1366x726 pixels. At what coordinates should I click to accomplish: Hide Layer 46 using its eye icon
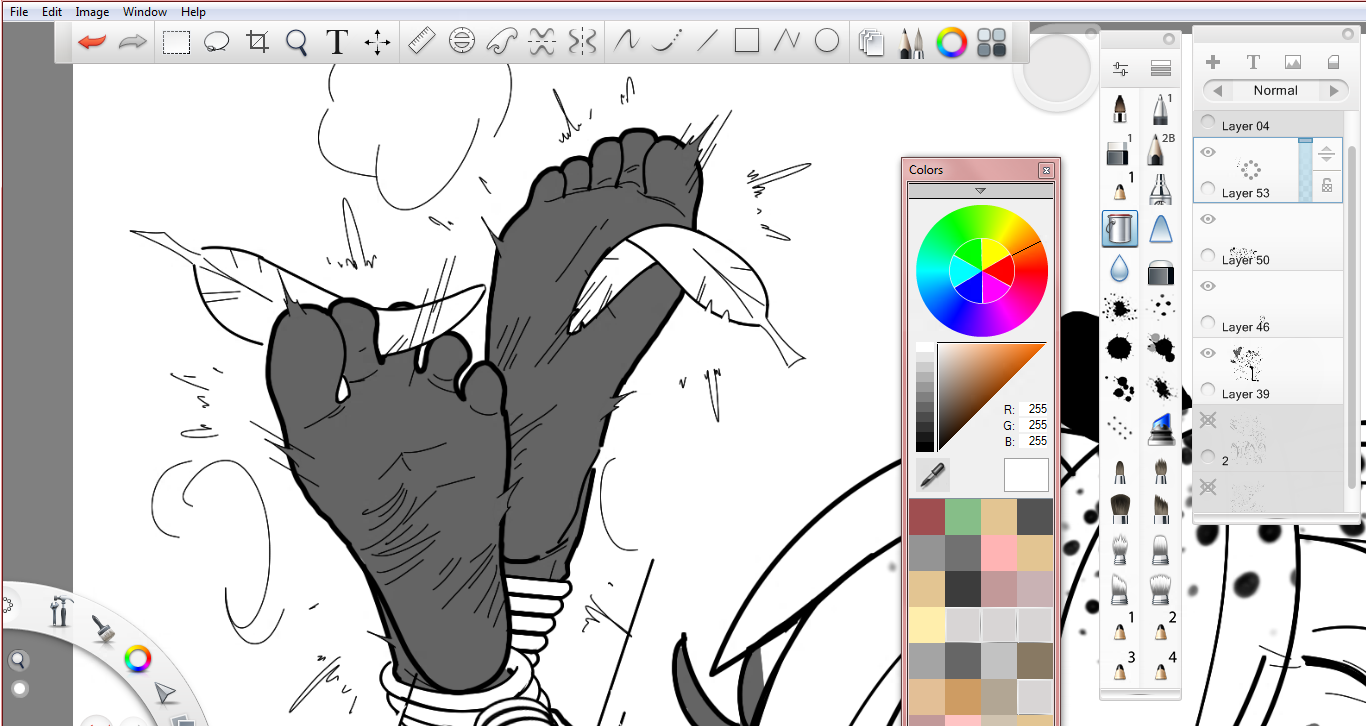click(1208, 286)
